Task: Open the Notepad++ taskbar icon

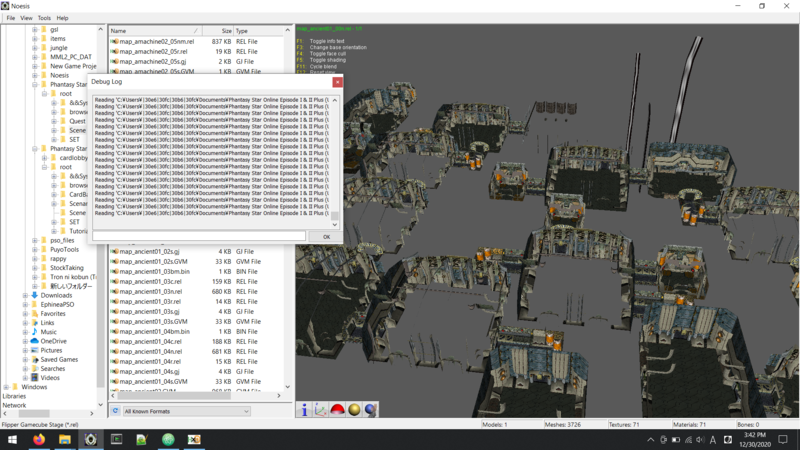Action: coord(142,439)
